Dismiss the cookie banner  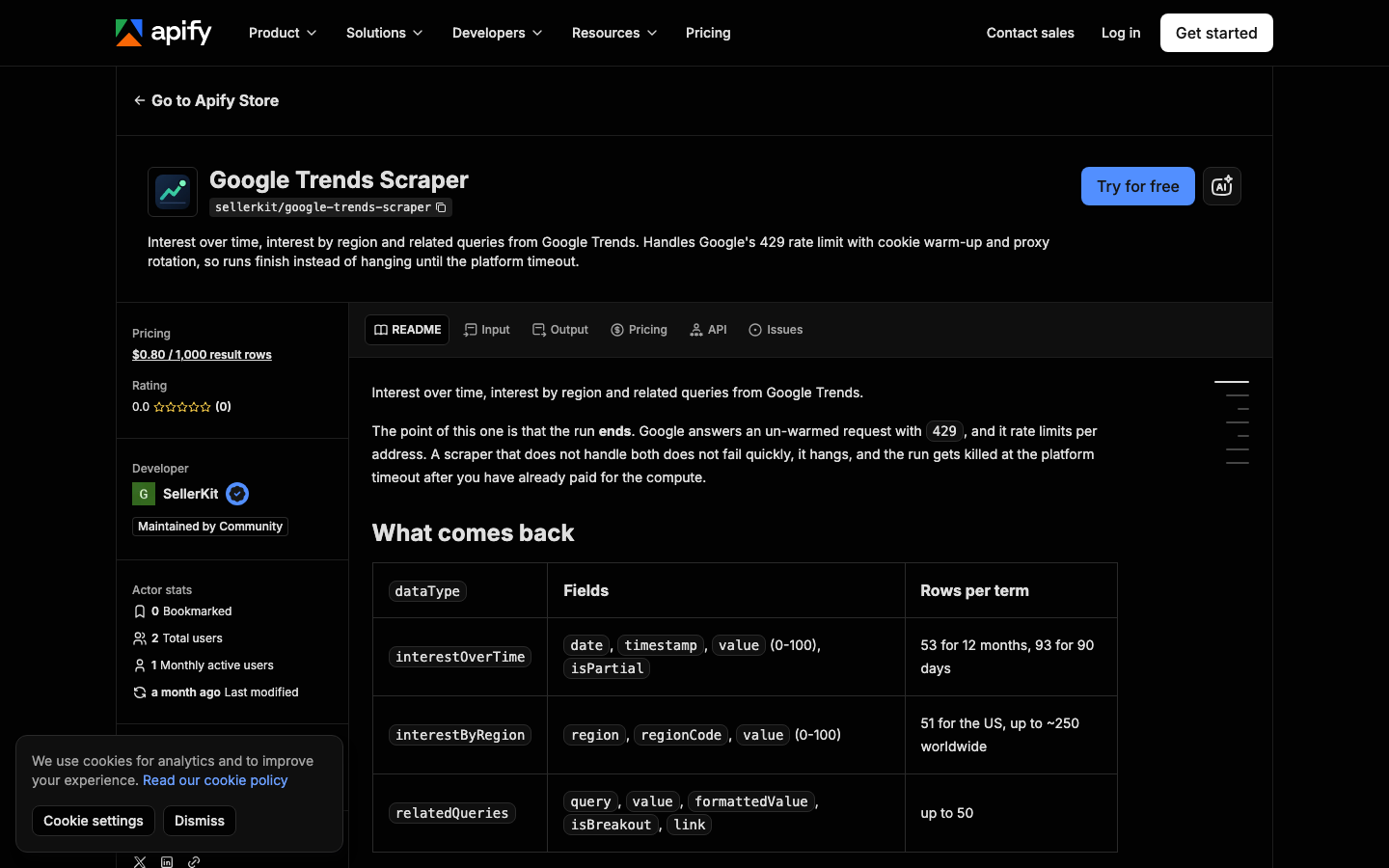200,821
